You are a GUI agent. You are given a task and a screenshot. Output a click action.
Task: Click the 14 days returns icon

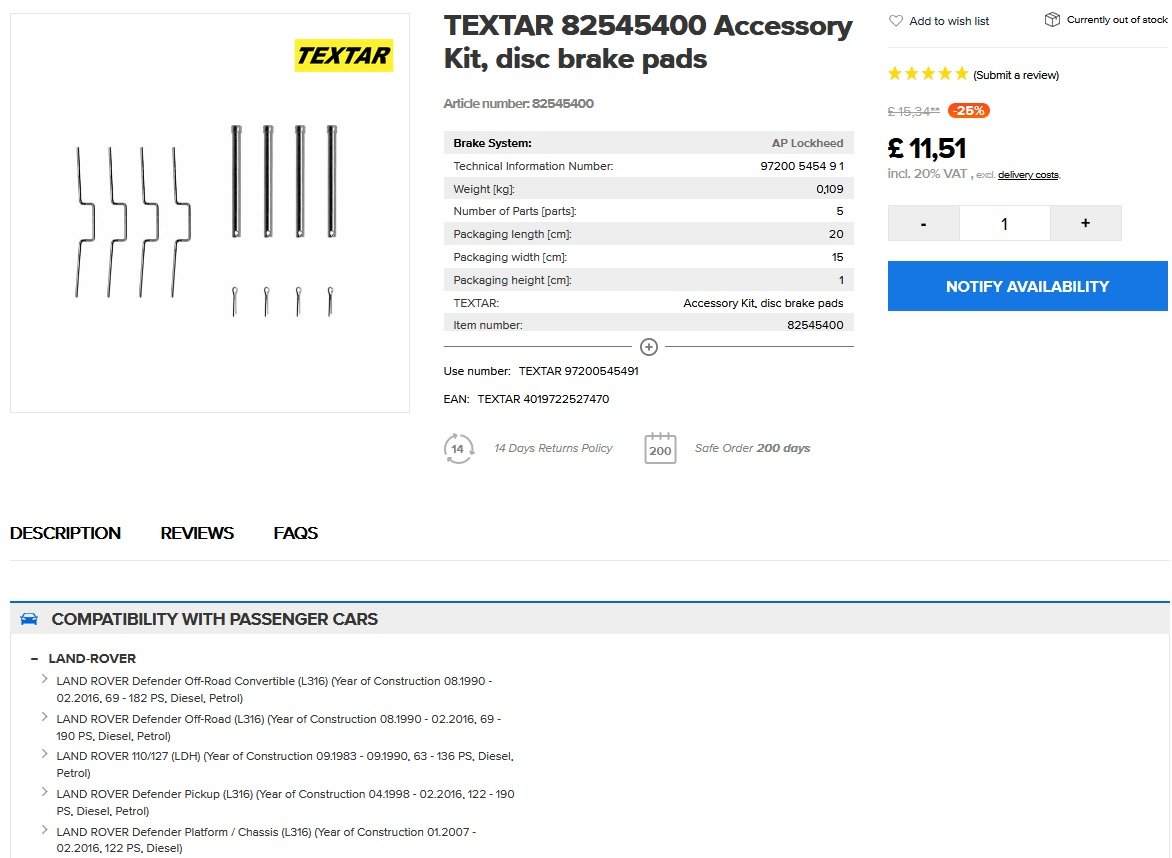458,448
